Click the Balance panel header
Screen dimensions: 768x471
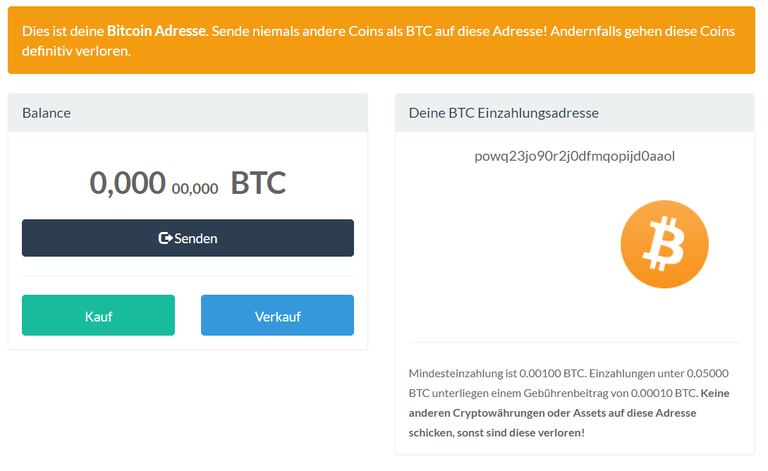point(188,113)
